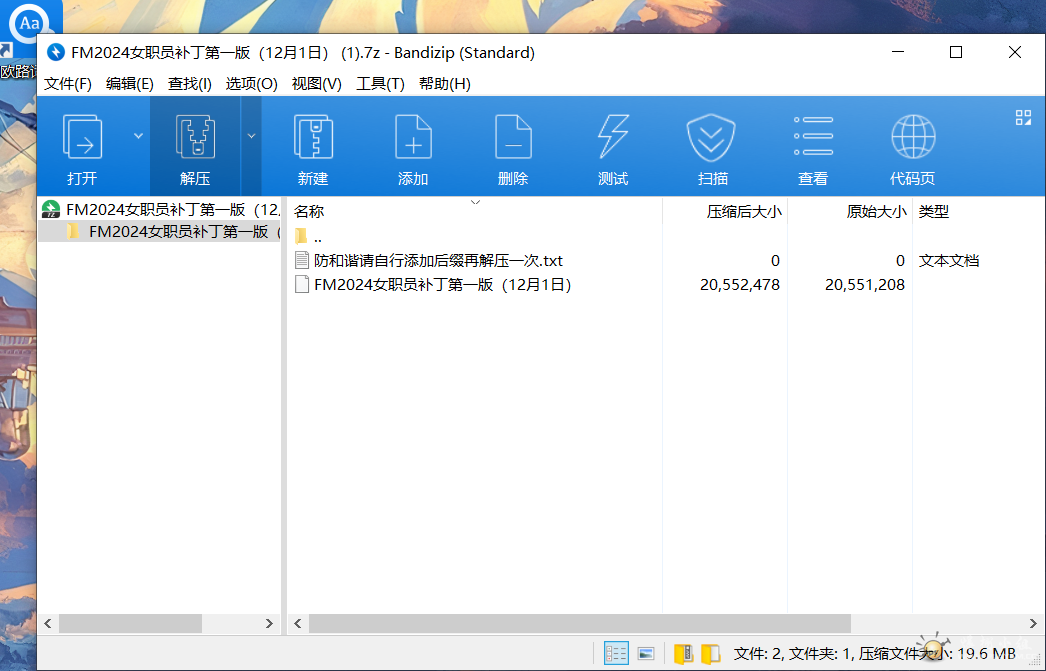The width and height of the screenshot is (1046, 671).
Task: Click the text document icon of the .txt file
Action: pyautogui.click(x=302, y=260)
